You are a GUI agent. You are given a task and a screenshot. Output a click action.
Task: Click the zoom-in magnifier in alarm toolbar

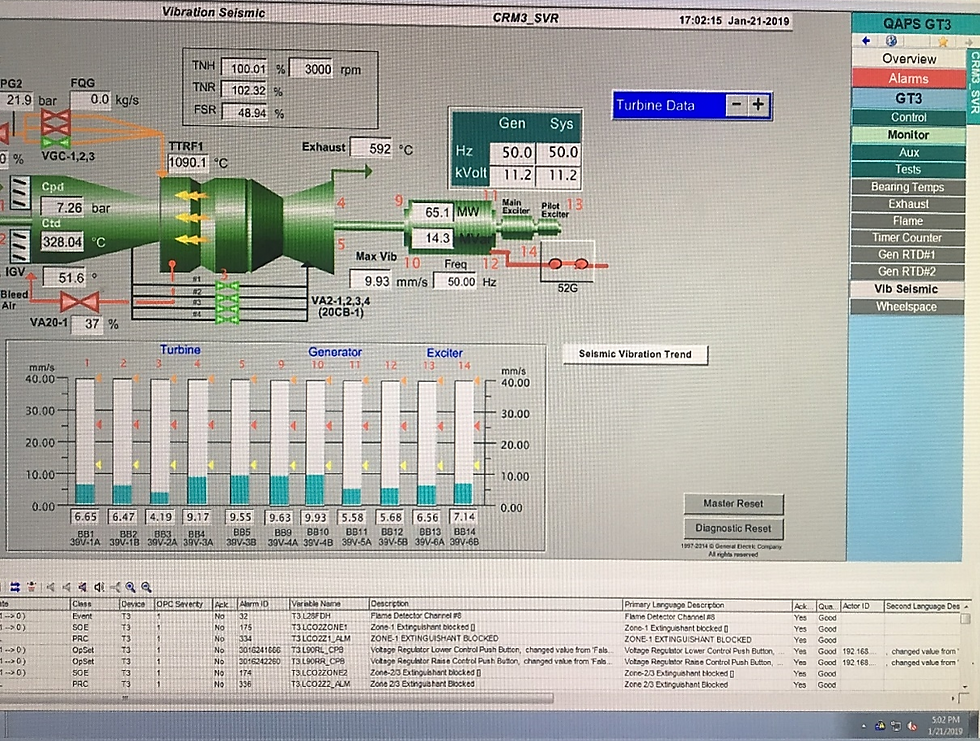click(130, 587)
